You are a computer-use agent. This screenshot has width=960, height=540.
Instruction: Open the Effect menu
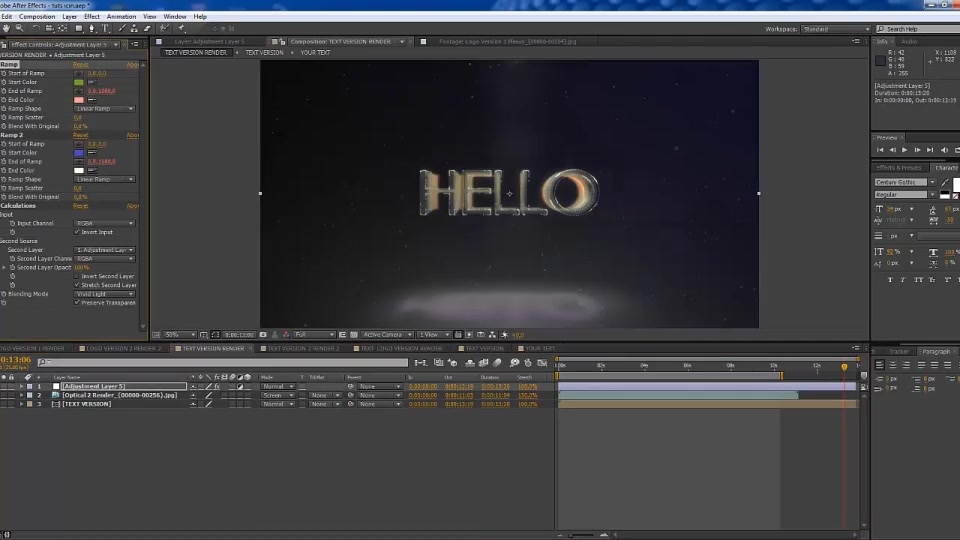(x=92, y=17)
